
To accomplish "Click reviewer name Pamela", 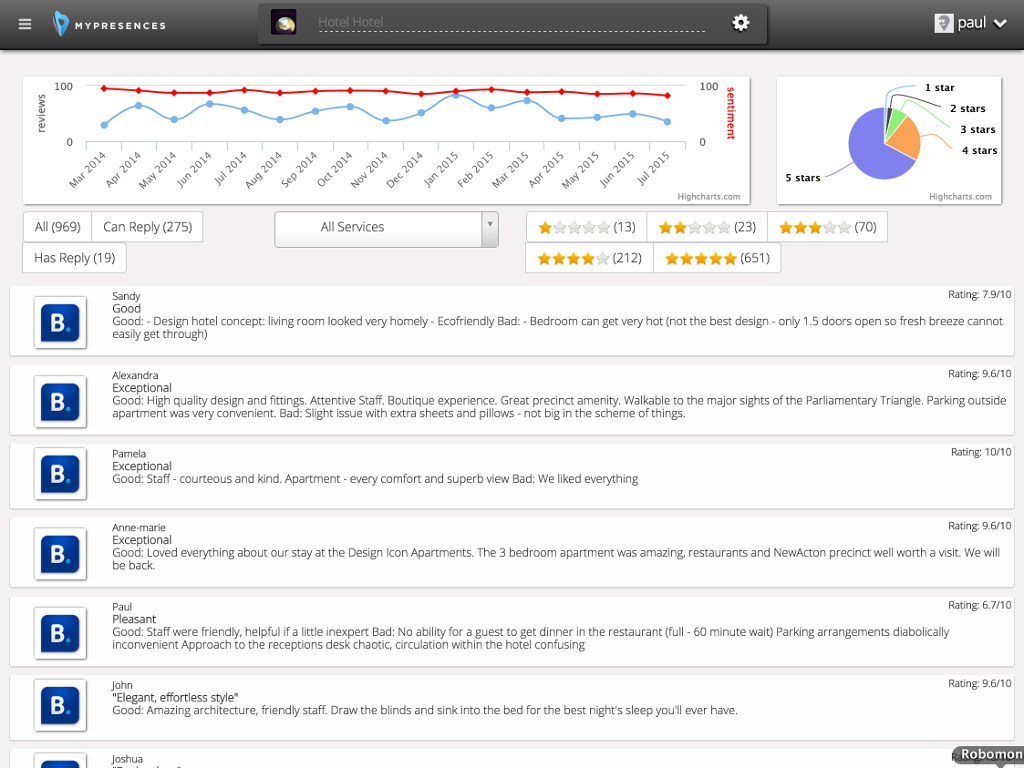I will 129,454.
